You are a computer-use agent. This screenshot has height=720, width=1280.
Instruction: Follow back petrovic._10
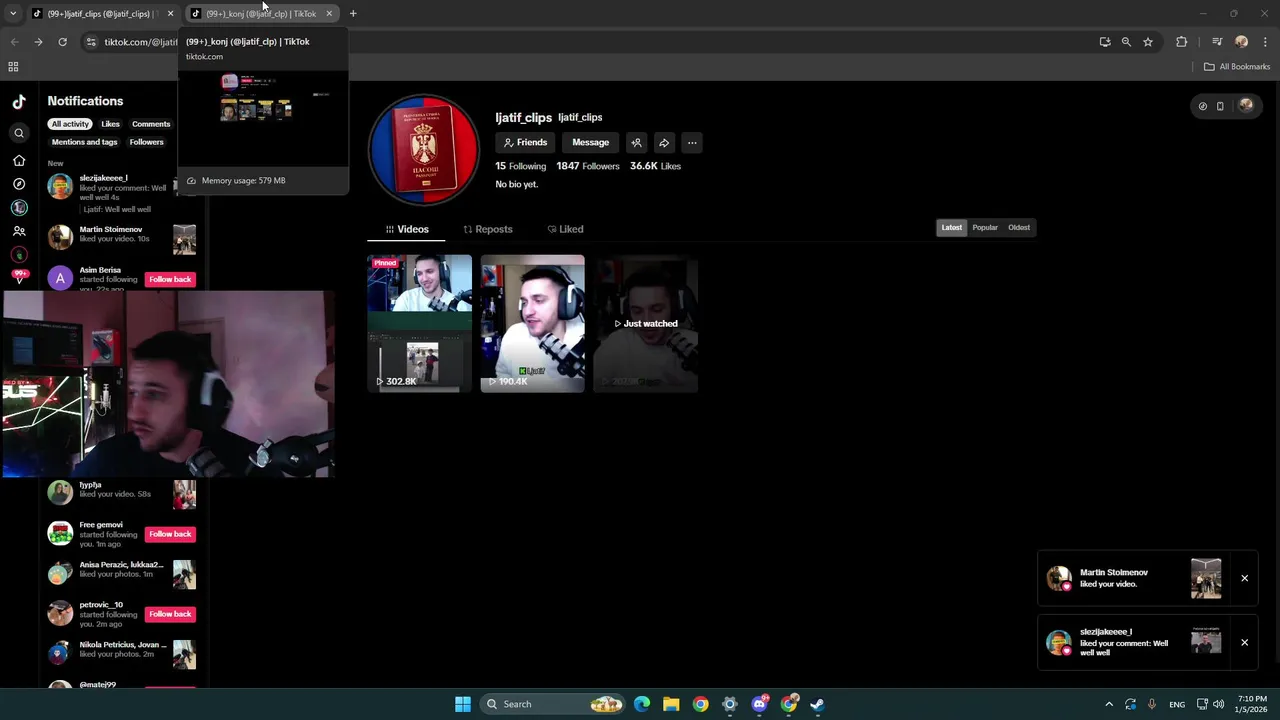170,614
